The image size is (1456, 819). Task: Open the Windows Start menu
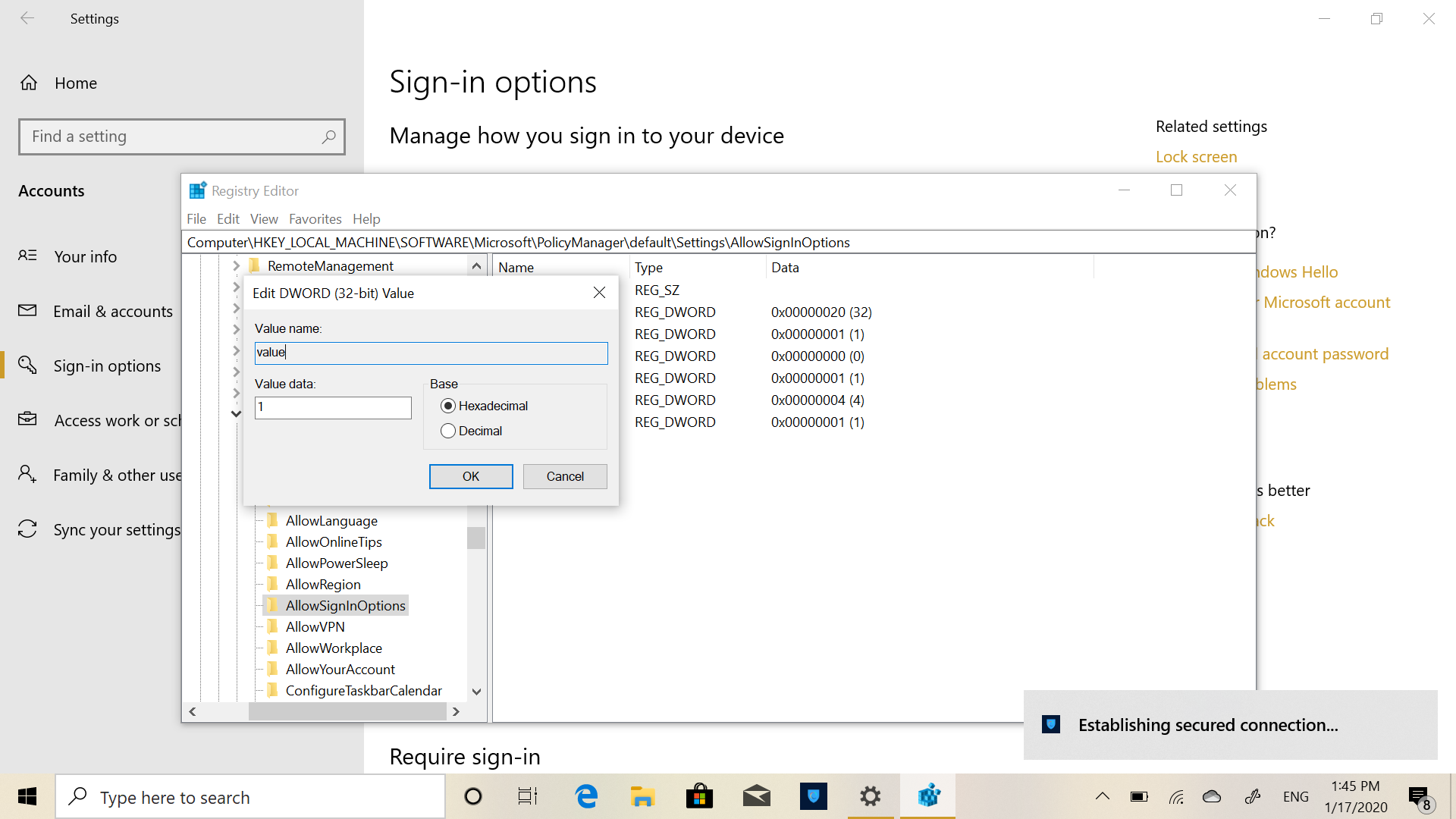(x=27, y=796)
